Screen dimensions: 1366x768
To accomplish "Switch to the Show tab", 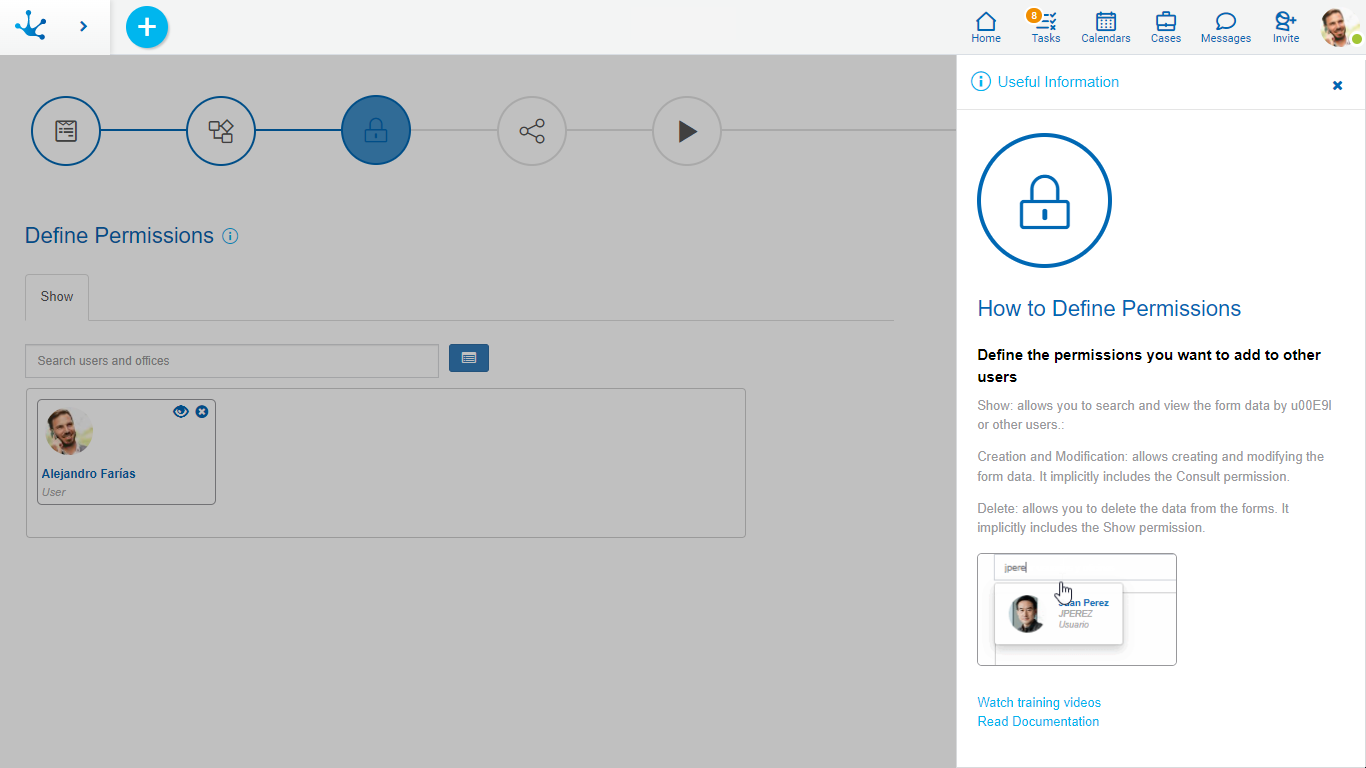I will point(57,297).
